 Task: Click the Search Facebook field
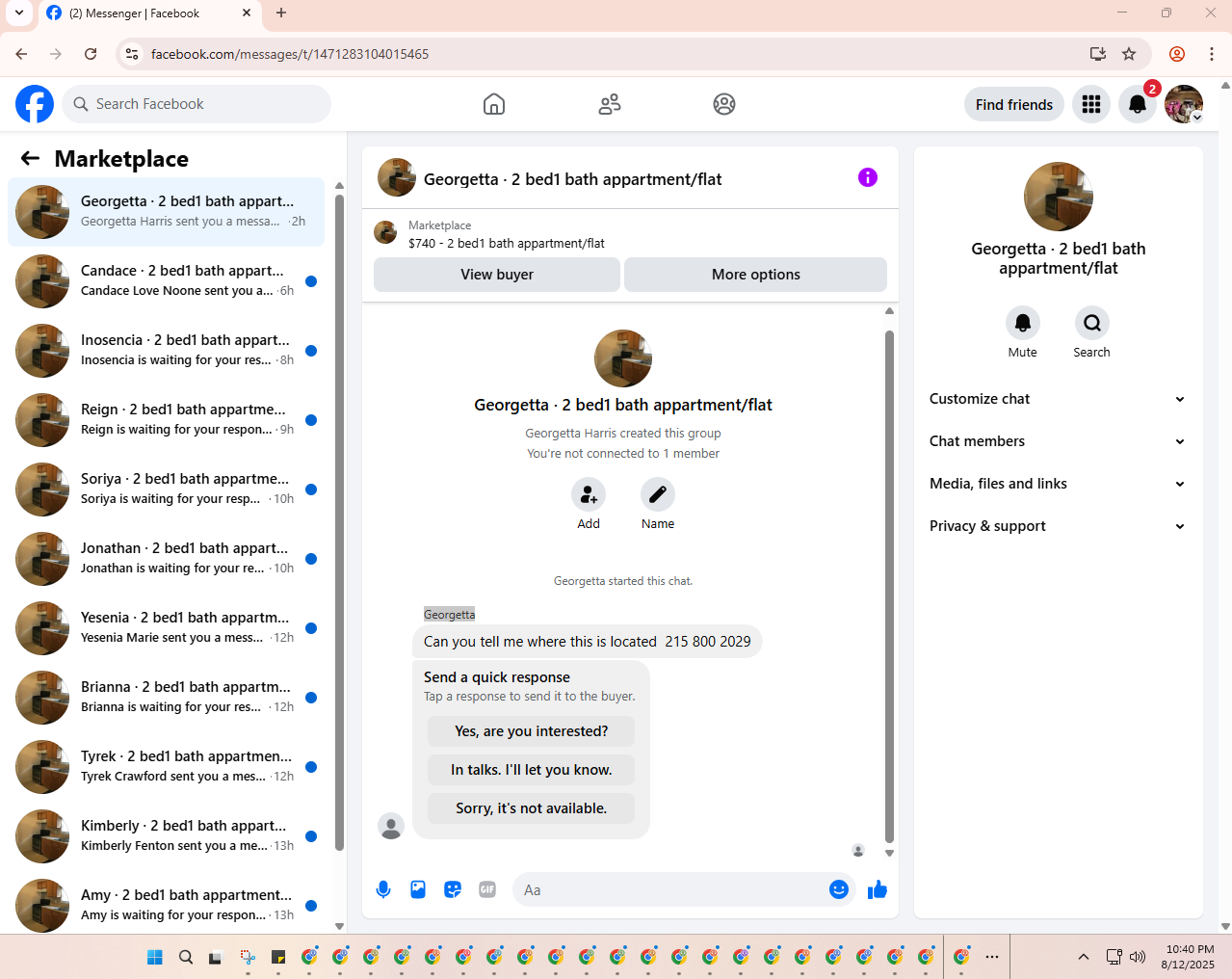(197, 104)
